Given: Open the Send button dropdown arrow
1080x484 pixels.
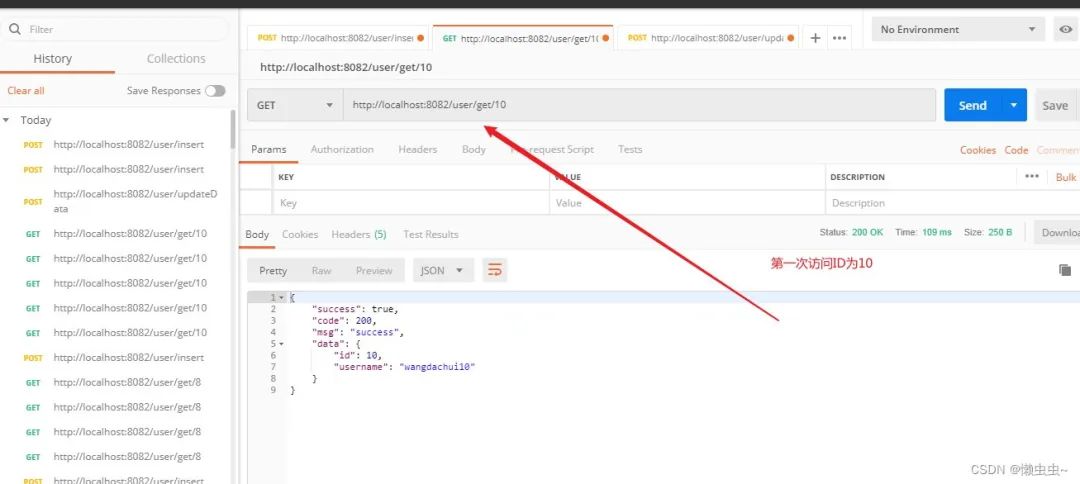Looking at the screenshot, I should click(1013, 105).
